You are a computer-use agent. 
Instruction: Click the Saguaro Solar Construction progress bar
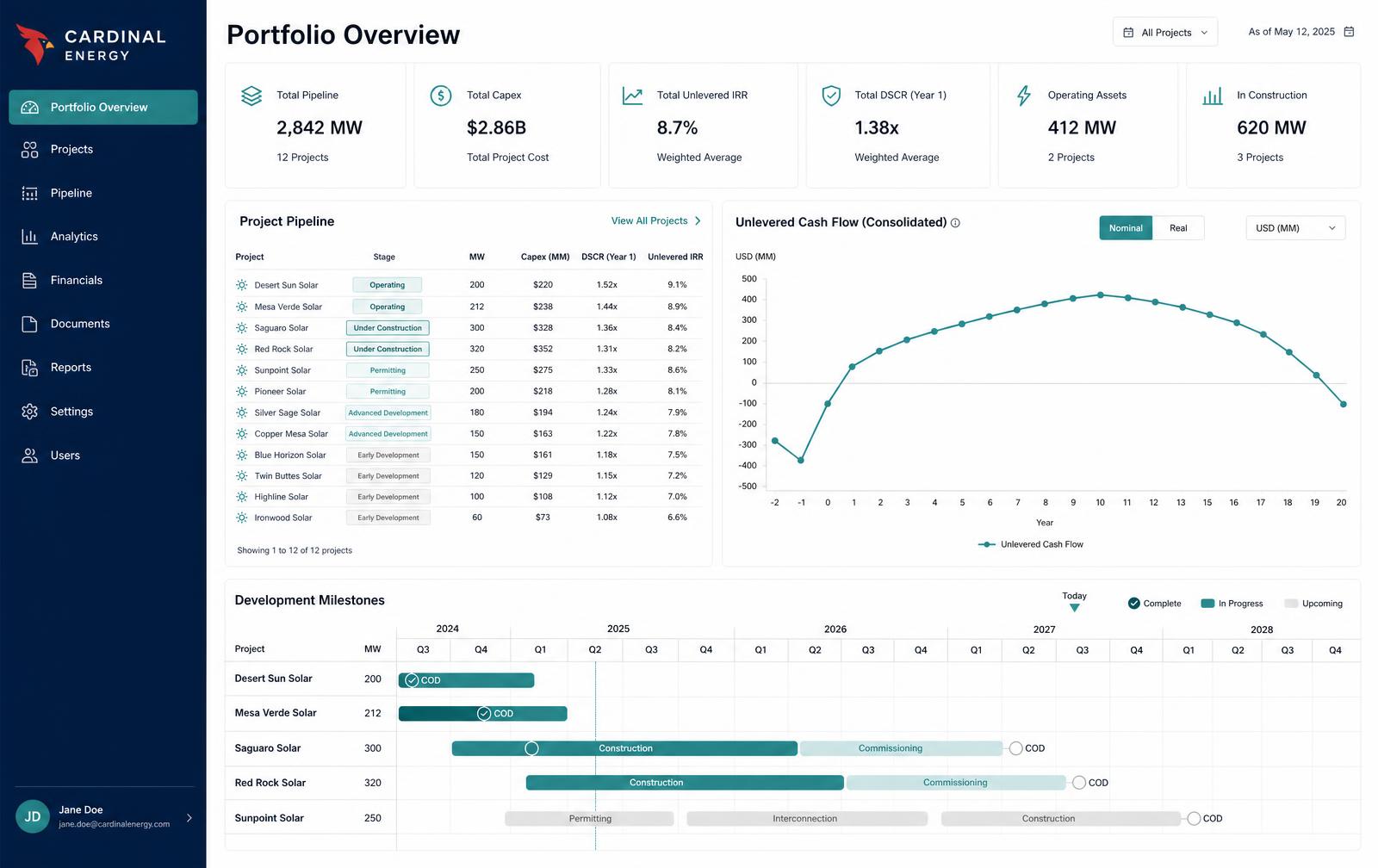click(625, 748)
